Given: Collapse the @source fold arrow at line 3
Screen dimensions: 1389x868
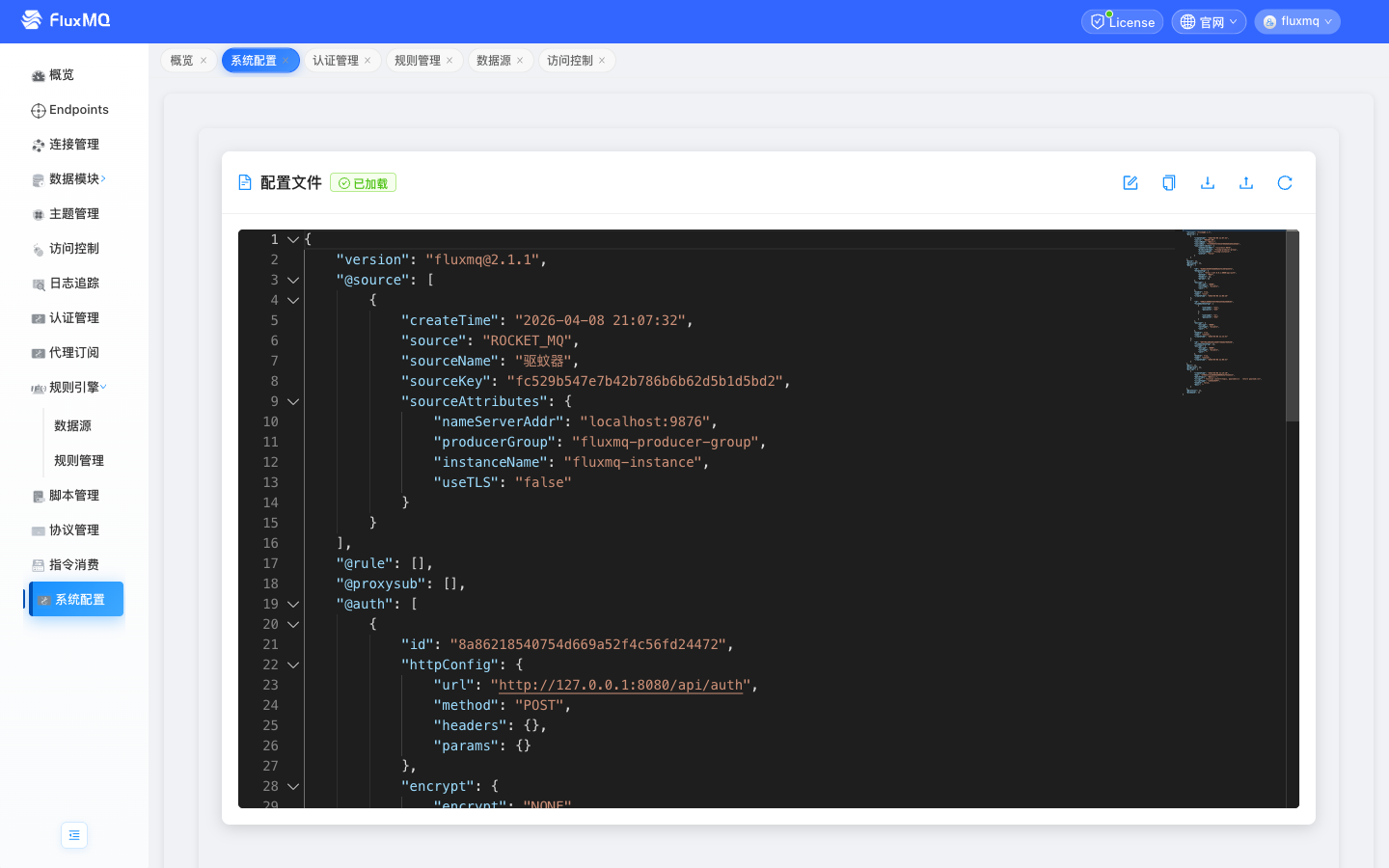Looking at the screenshot, I should pyautogui.click(x=293, y=280).
